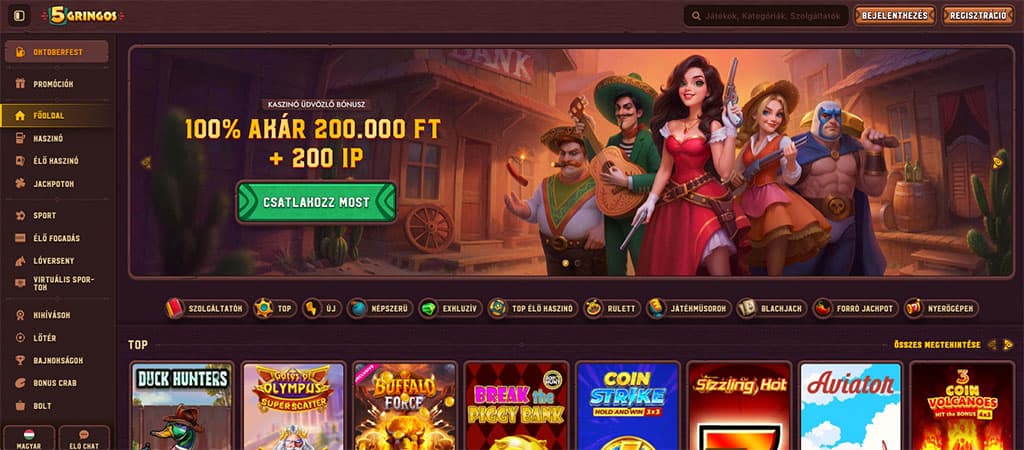Open the Magyar language selector
1024x450 pixels.
click(x=29, y=439)
